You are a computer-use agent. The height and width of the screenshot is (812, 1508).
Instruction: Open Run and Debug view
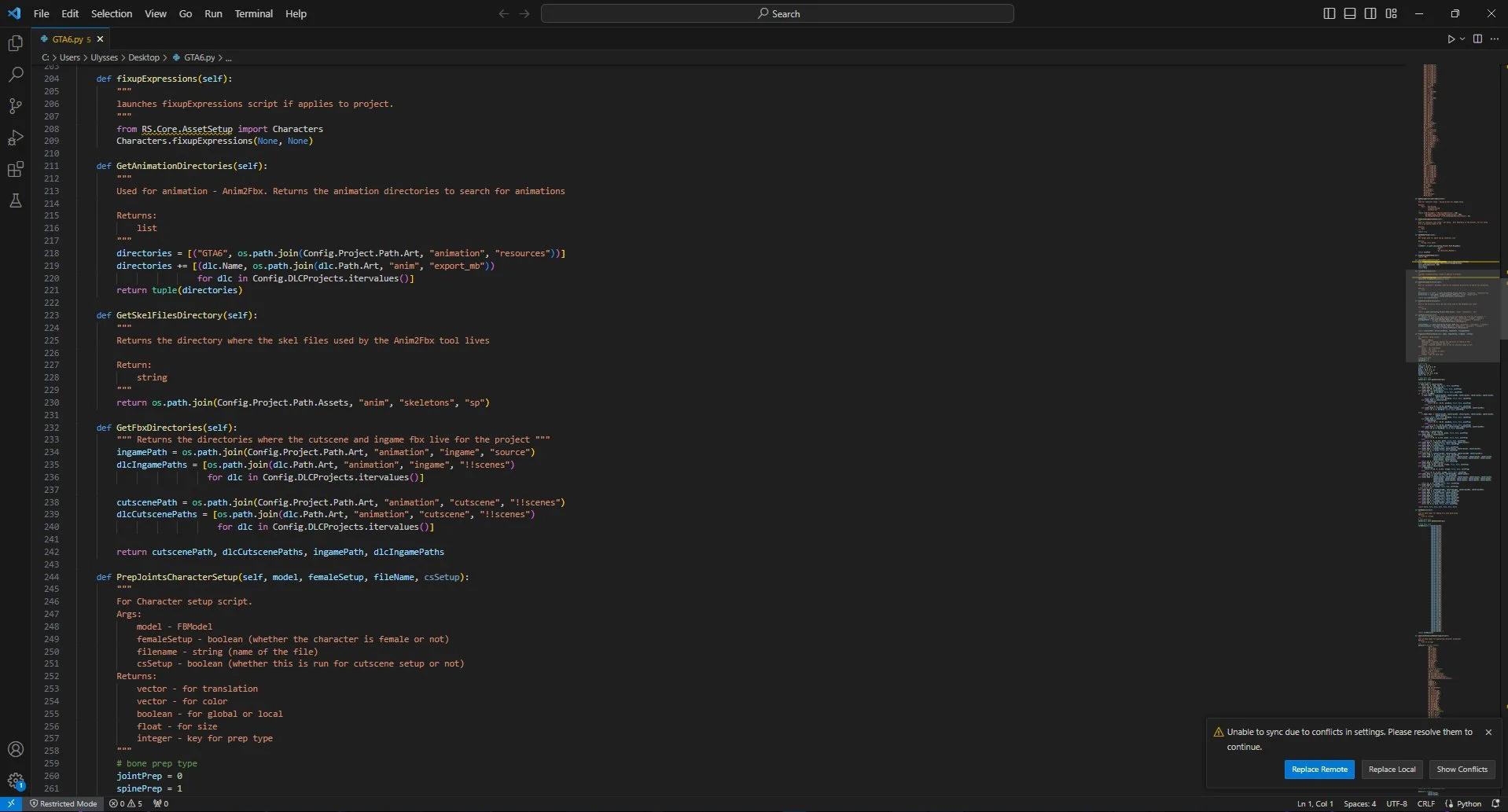(15, 138)
